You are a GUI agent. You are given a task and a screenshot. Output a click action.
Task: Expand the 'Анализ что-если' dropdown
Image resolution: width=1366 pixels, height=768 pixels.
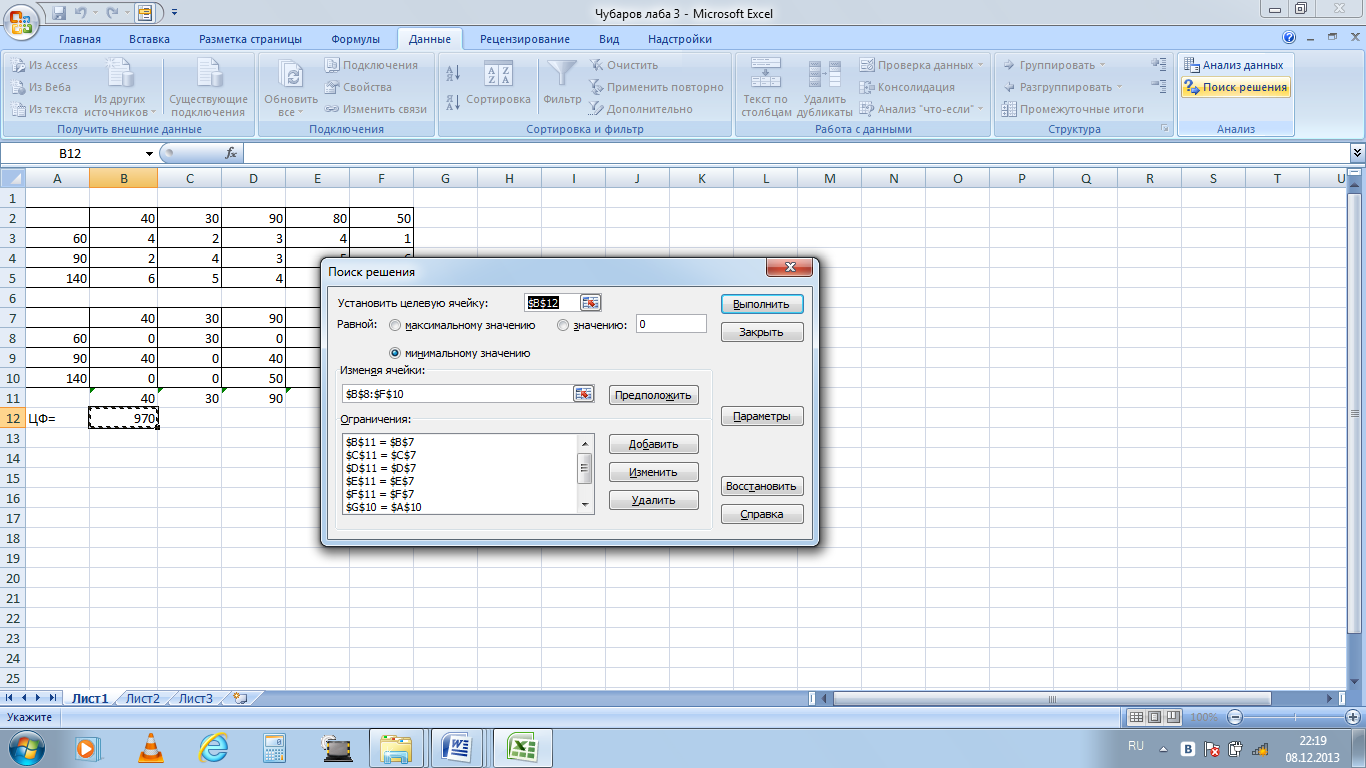pyautogui.click(x=980, y=109)
